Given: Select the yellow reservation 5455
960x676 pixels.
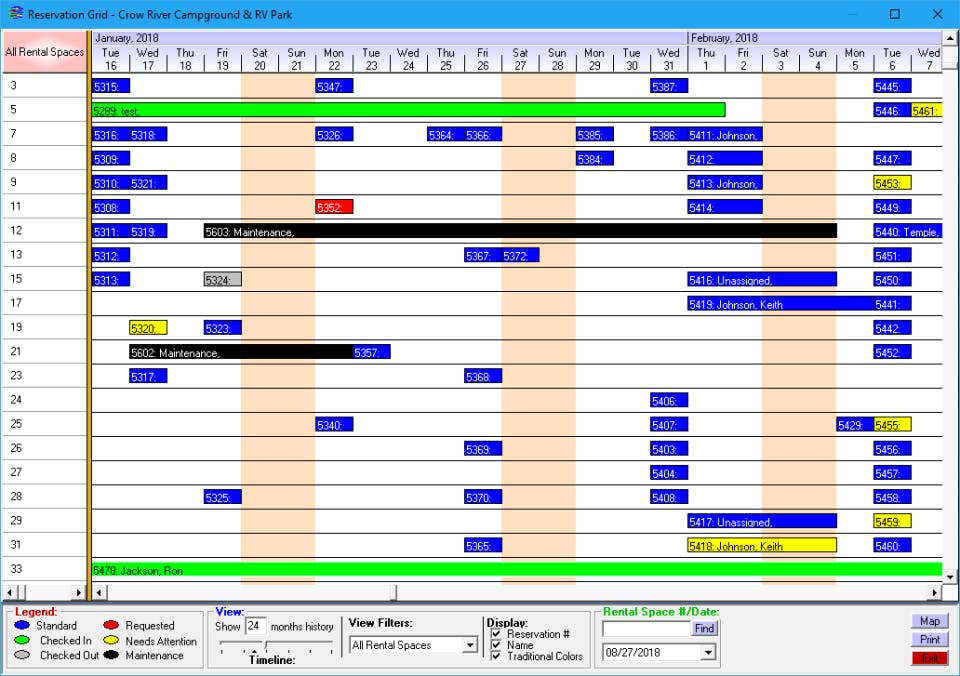Looking at the screenshot, I should (893, 424).
